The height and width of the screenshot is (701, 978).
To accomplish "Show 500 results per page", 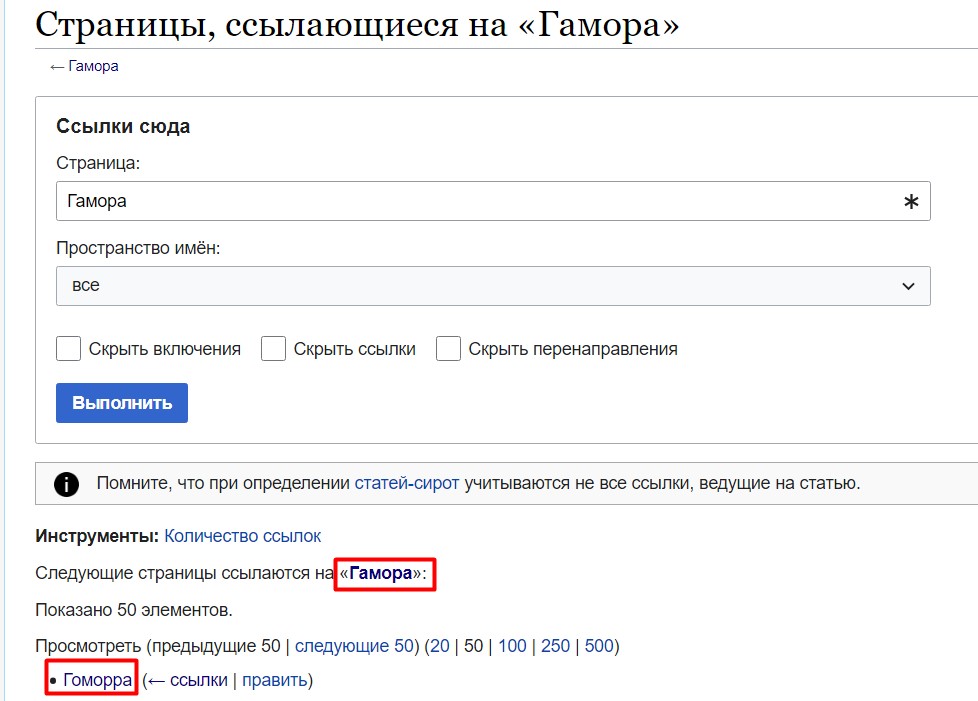I will pyautogui.click(x=599, y=645).
